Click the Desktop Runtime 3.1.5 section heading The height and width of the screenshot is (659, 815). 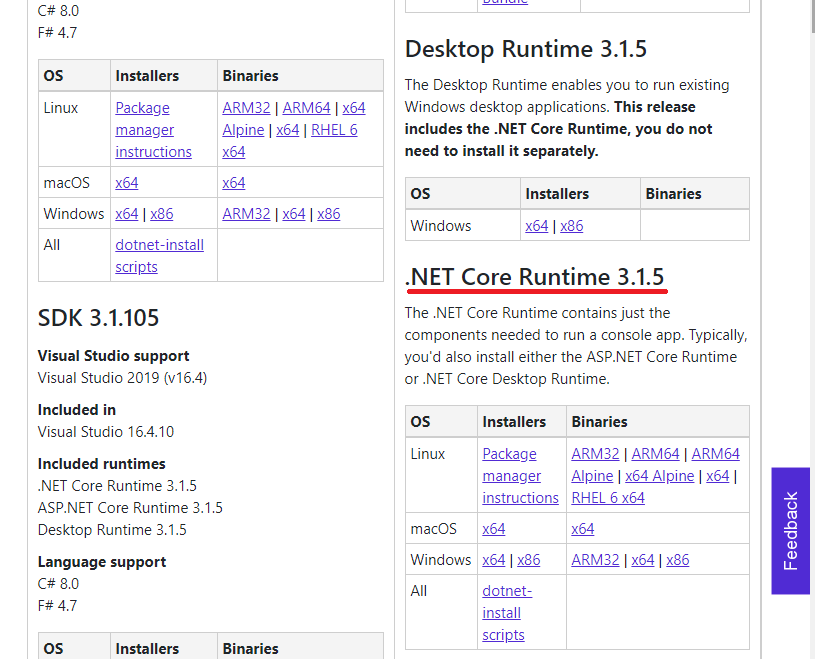point(525,49)
